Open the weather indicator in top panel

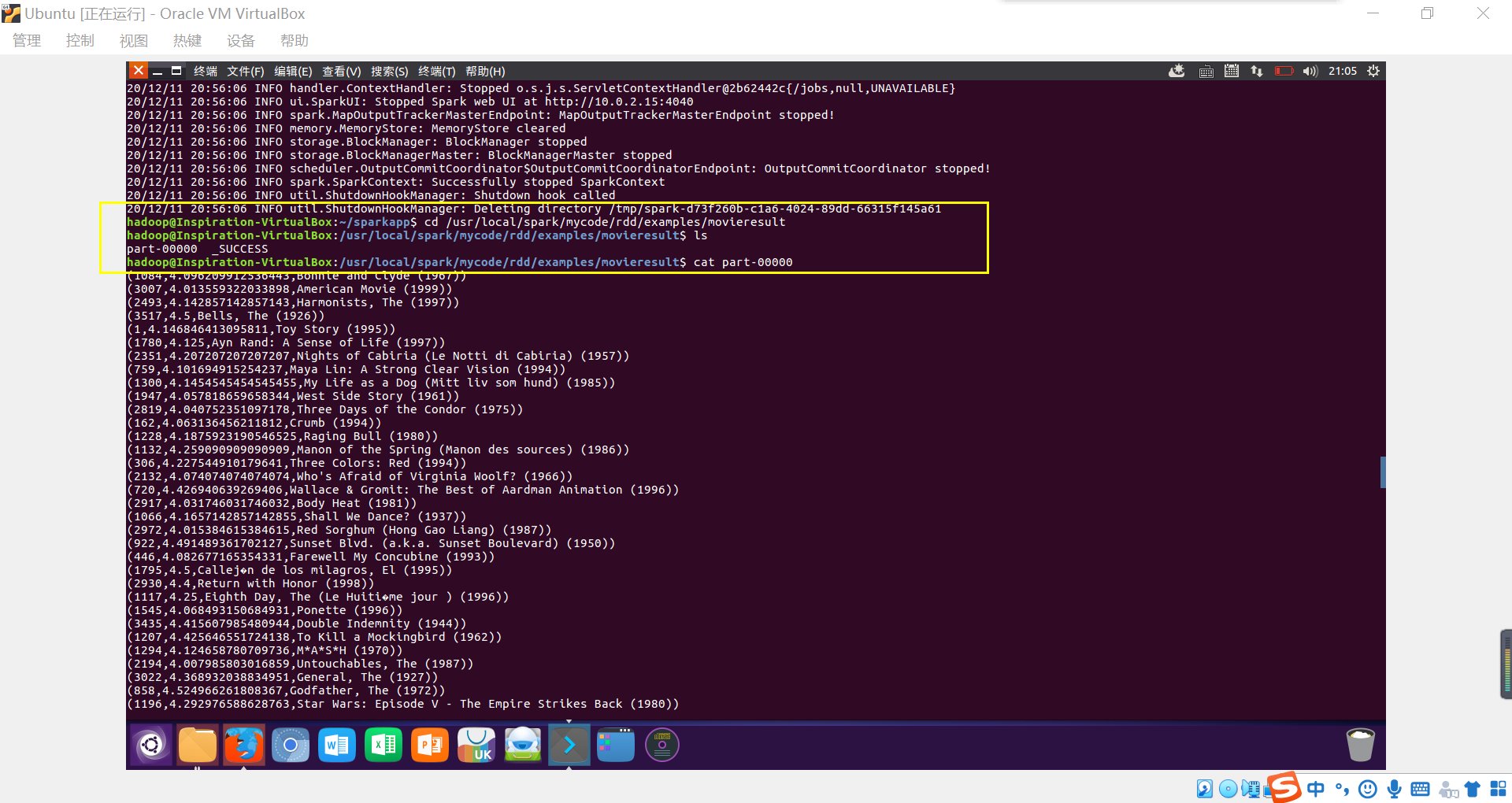coord(1177,71)
